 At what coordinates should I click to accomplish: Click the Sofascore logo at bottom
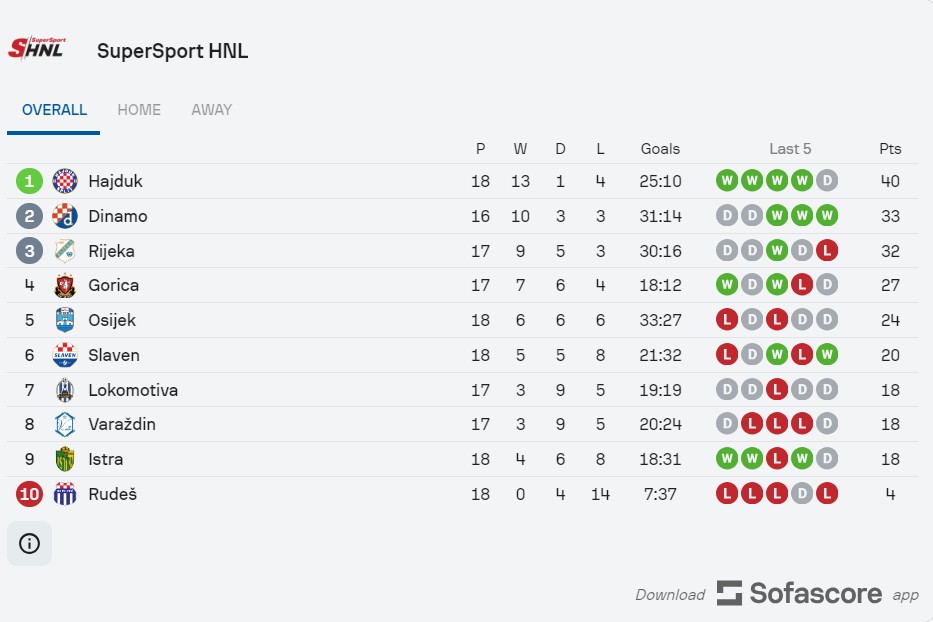799,593
